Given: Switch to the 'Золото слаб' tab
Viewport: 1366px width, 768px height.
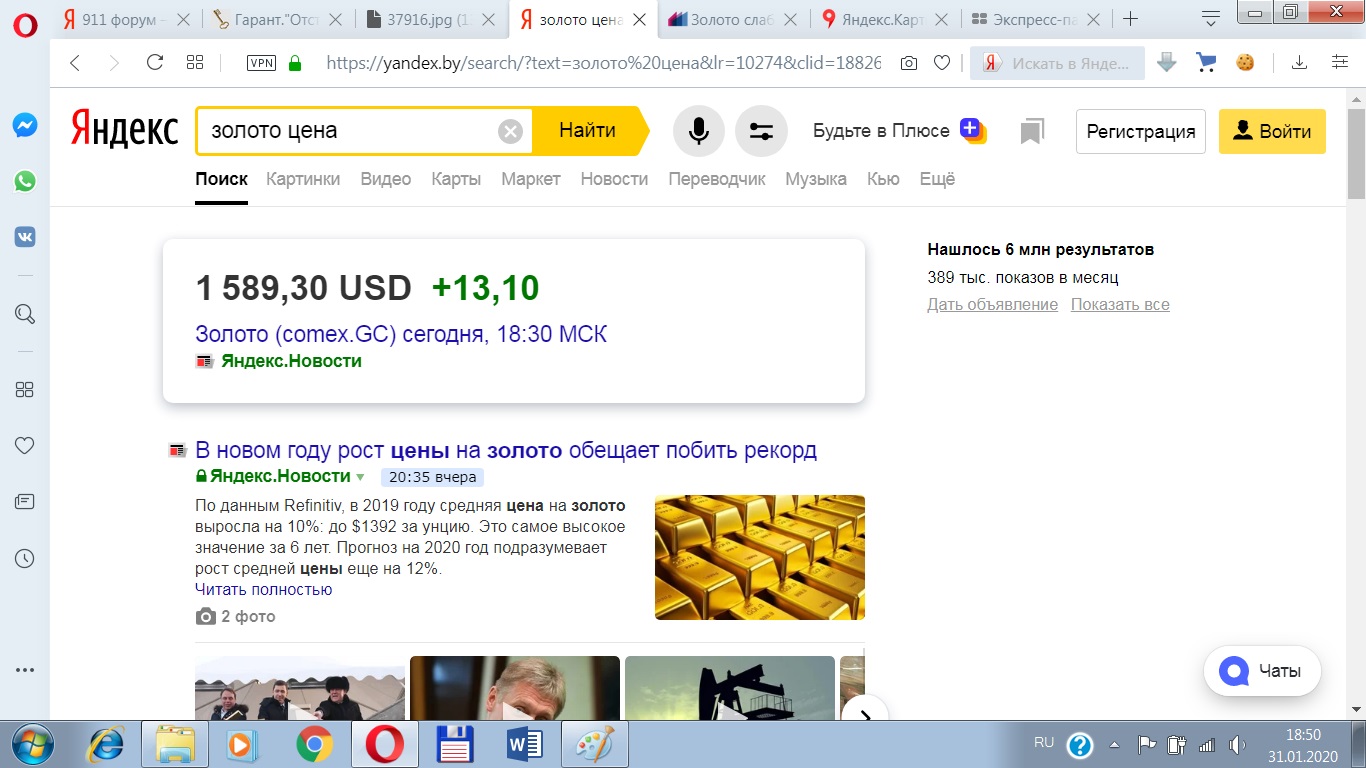Looking at the screenshot, I should pos(734,19).
